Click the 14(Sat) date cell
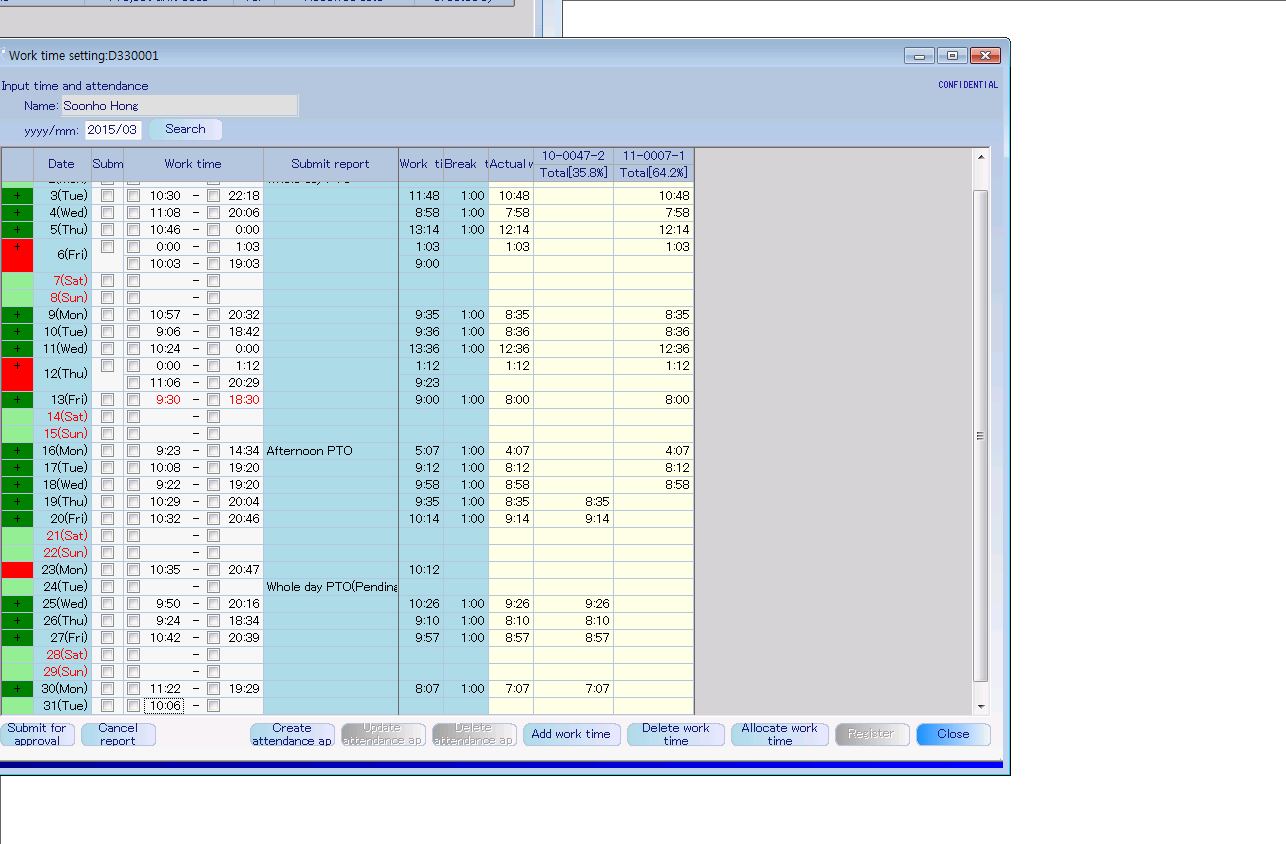Image resolution: width=1286 pixels, height=844 pixels. (x=62, y=416)
